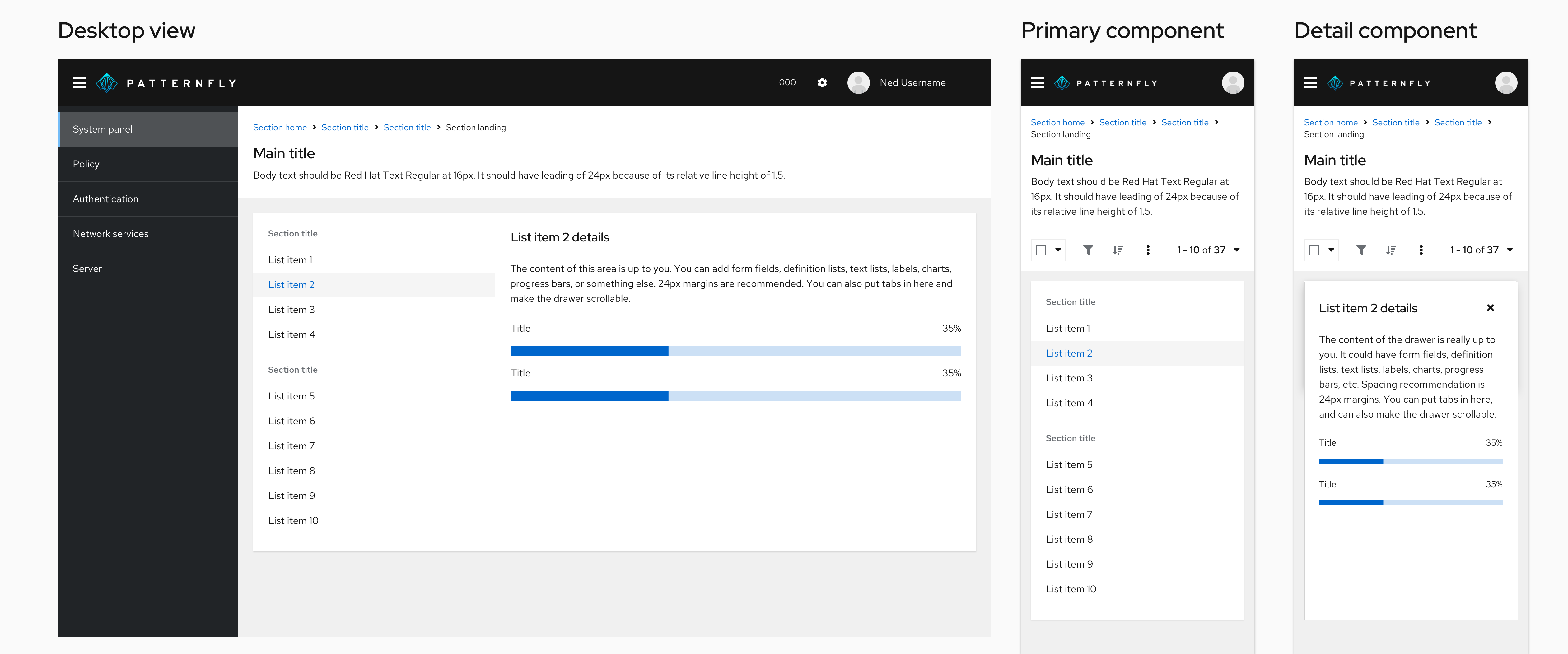Click the filter icon in Detail component toolbar
The image size is (1568, 654).
1362,250
